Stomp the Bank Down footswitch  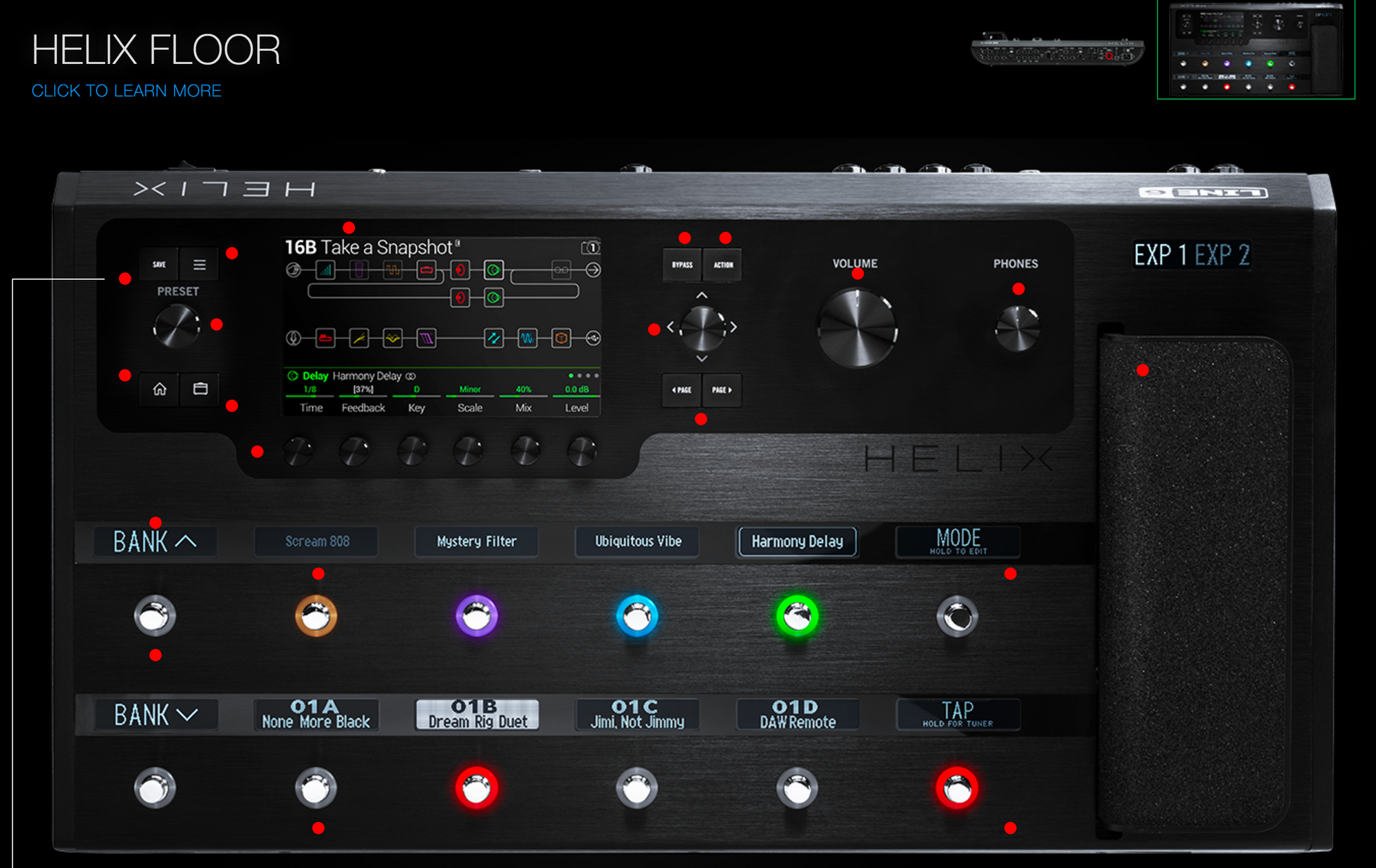click(x=155, y=789)
